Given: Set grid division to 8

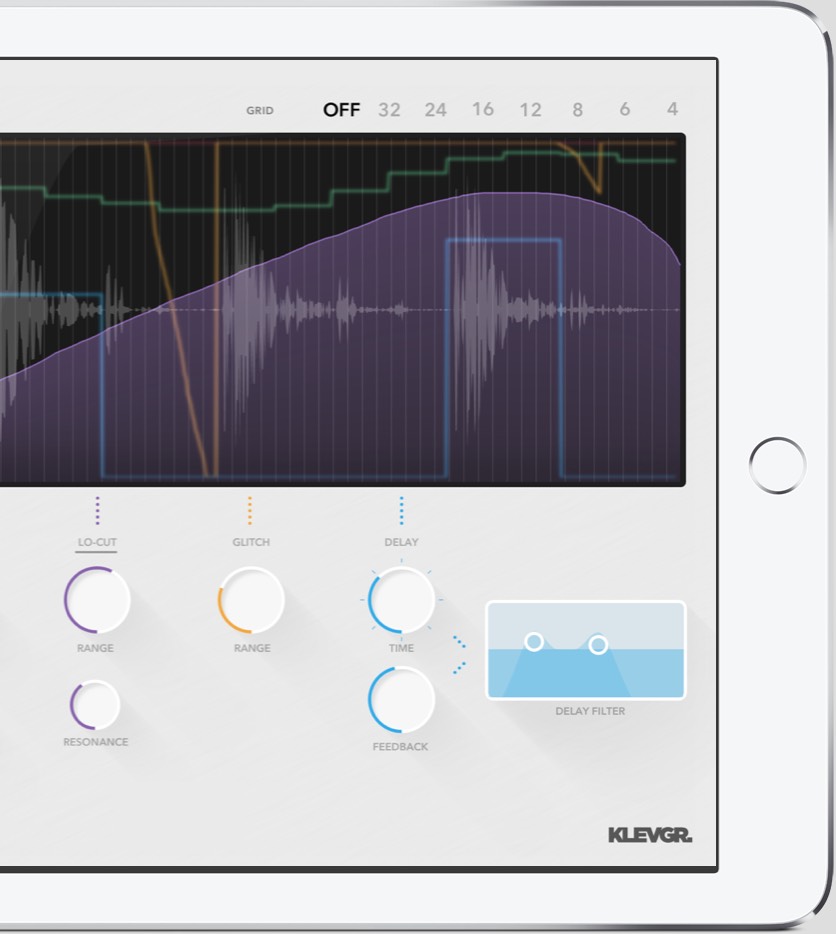Looking at the screenshot, I should [578, 109].
